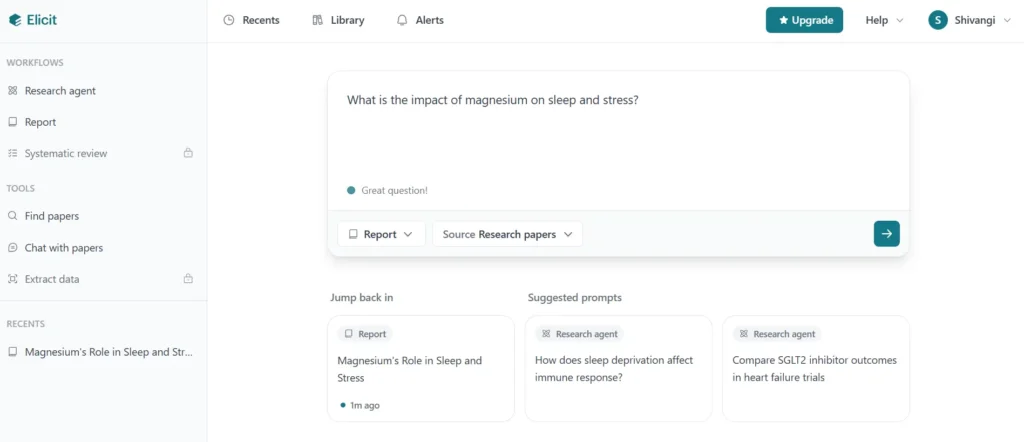The height and width of the screenshot is (442, 1024).
Task: Select the SGLT2 inhibitor outcomes prompt
Action: pos(816,369)
